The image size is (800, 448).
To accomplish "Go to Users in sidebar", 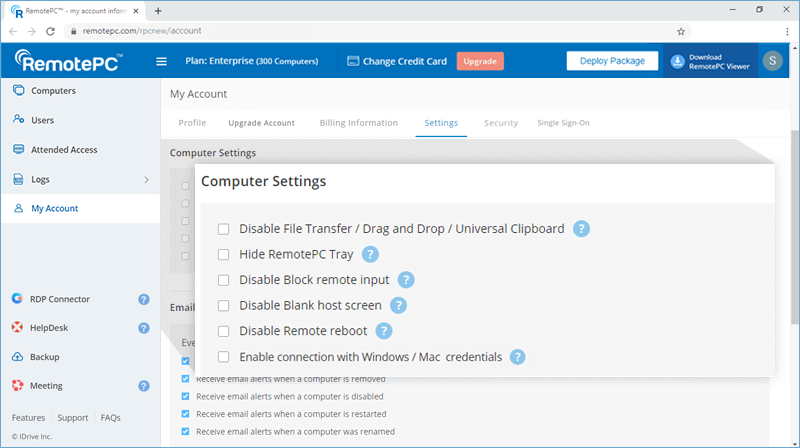I will click(x=42, y=120).
